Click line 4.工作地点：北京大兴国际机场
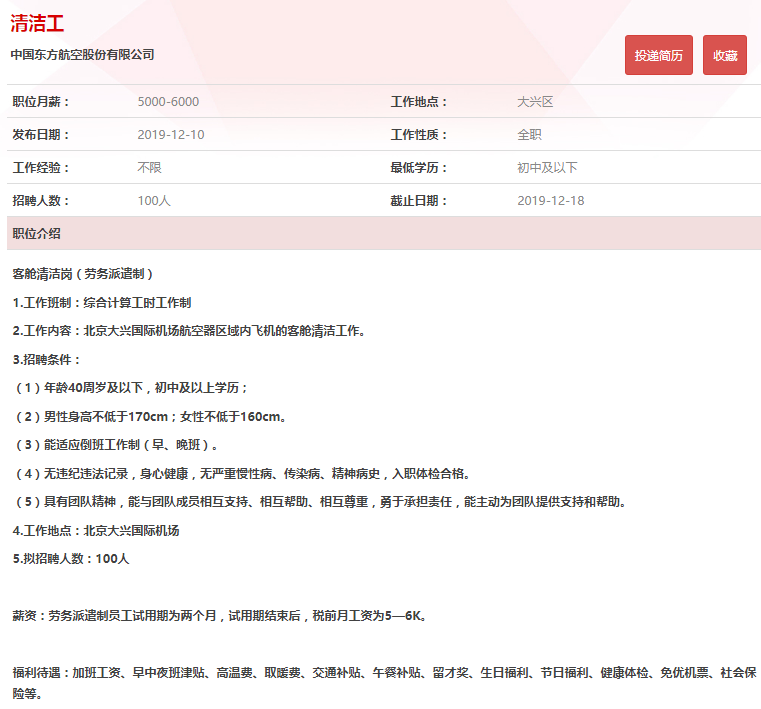The image size is (761, 709). click(96, 530)
